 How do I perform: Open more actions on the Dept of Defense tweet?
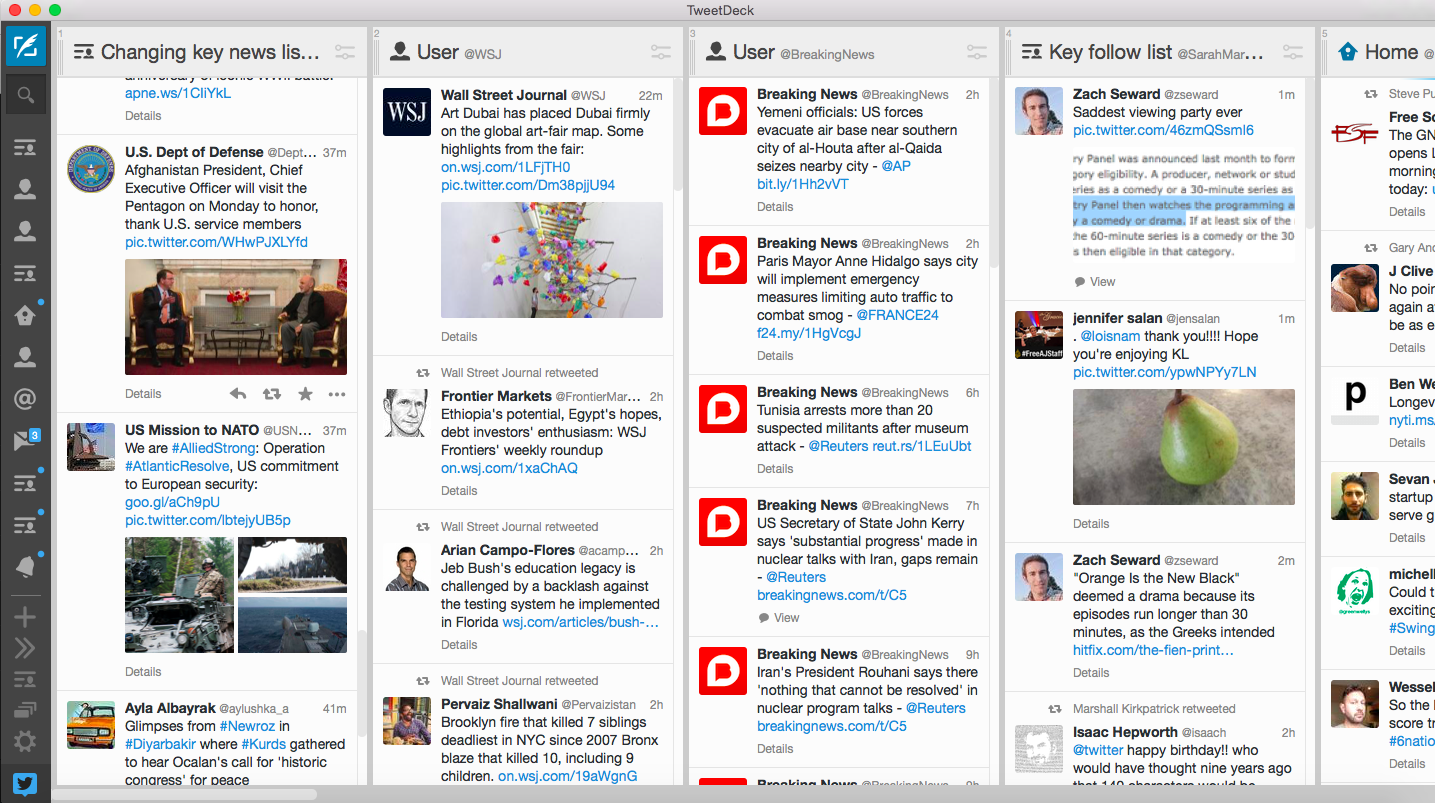pos(337,394)
